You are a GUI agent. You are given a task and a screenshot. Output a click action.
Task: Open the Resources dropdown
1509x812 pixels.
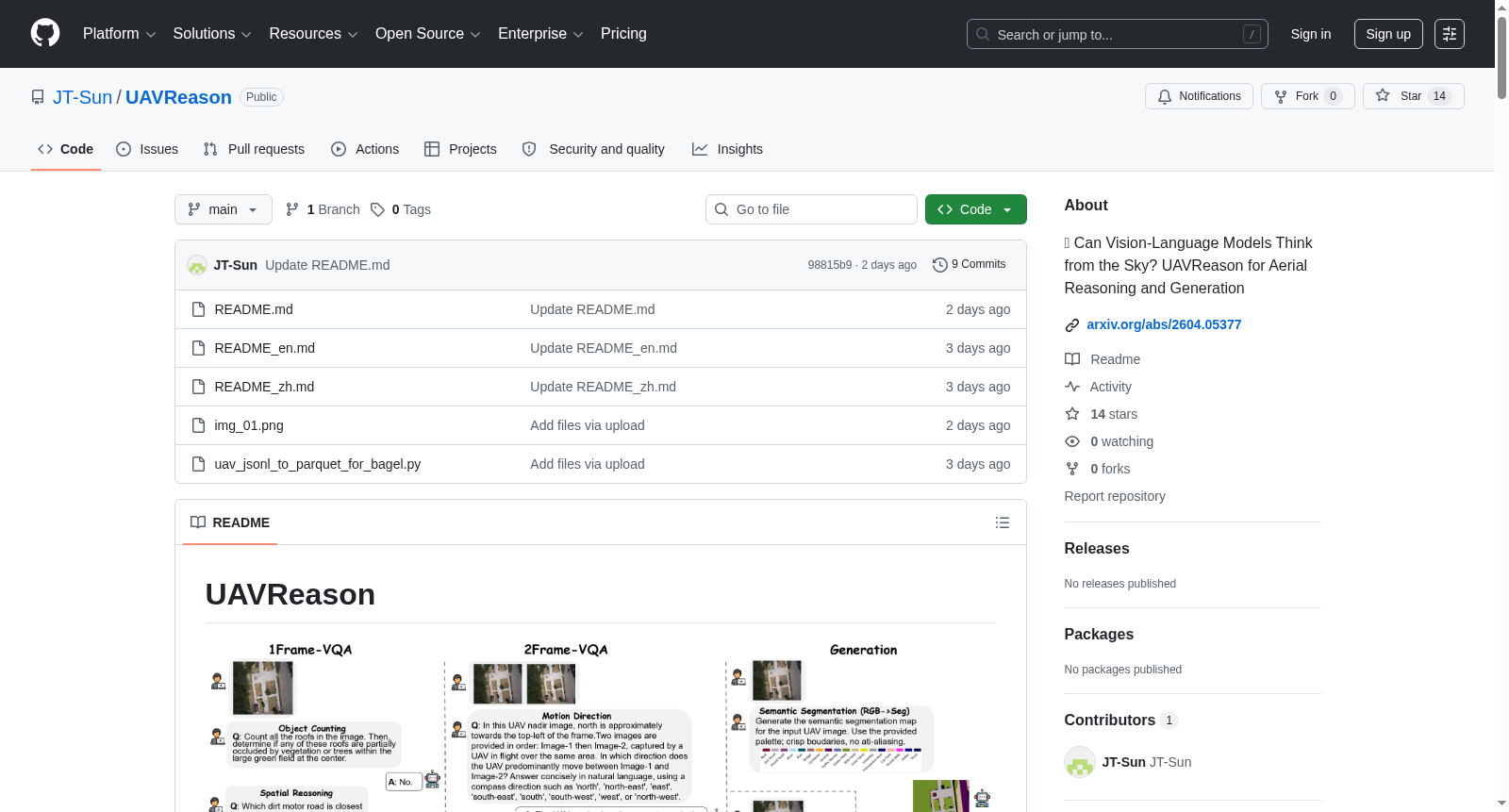(313, 34)
